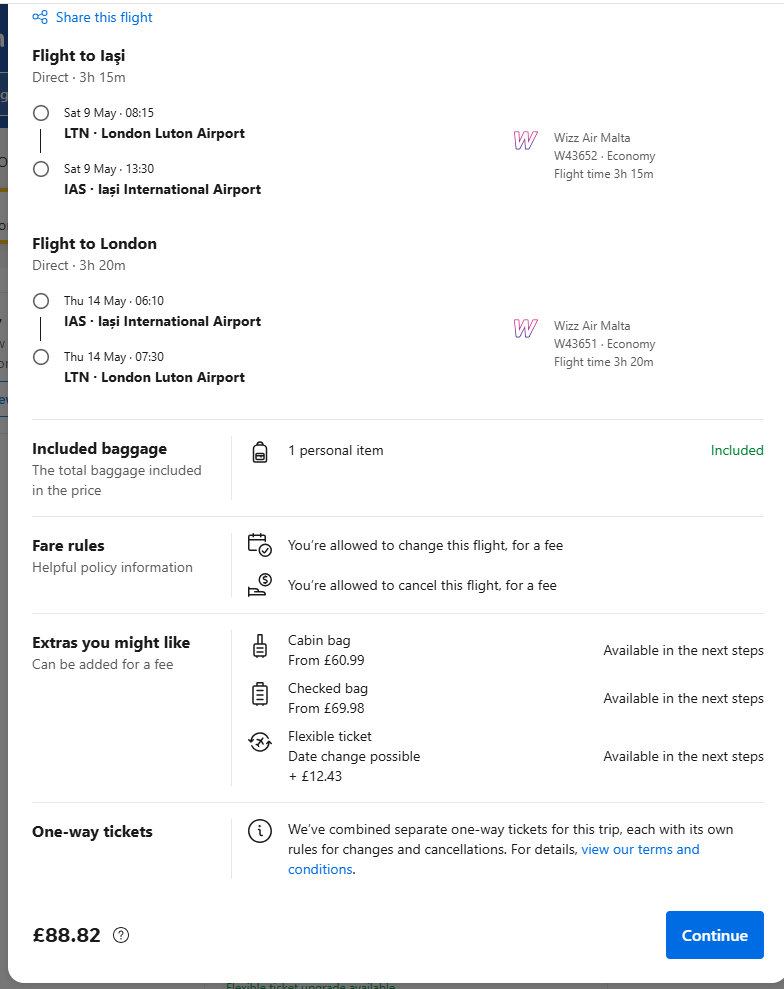Viewport: 784px width, 989px height.
Task: Click the cancel flight refund icon
Action: (259, 585)
